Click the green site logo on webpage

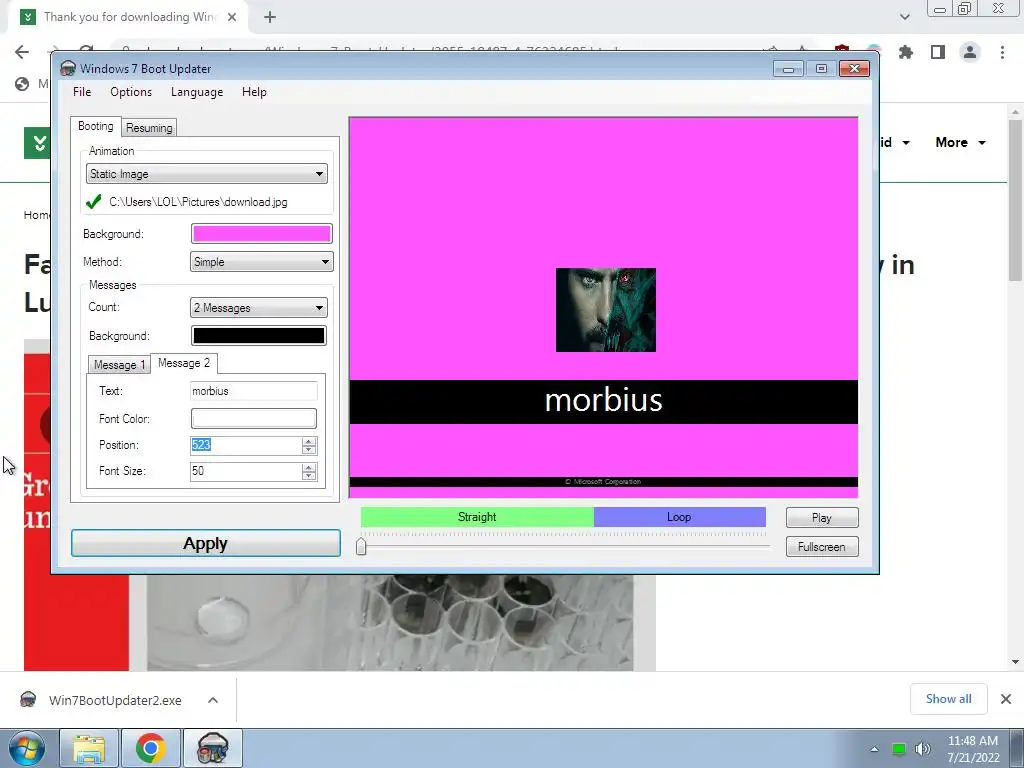point(38,142)
